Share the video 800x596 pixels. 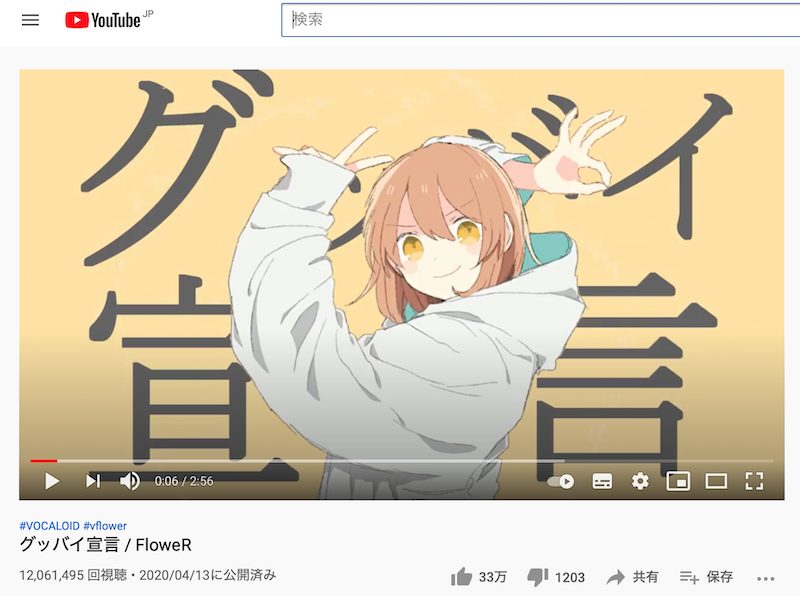(x=632, y=577)
